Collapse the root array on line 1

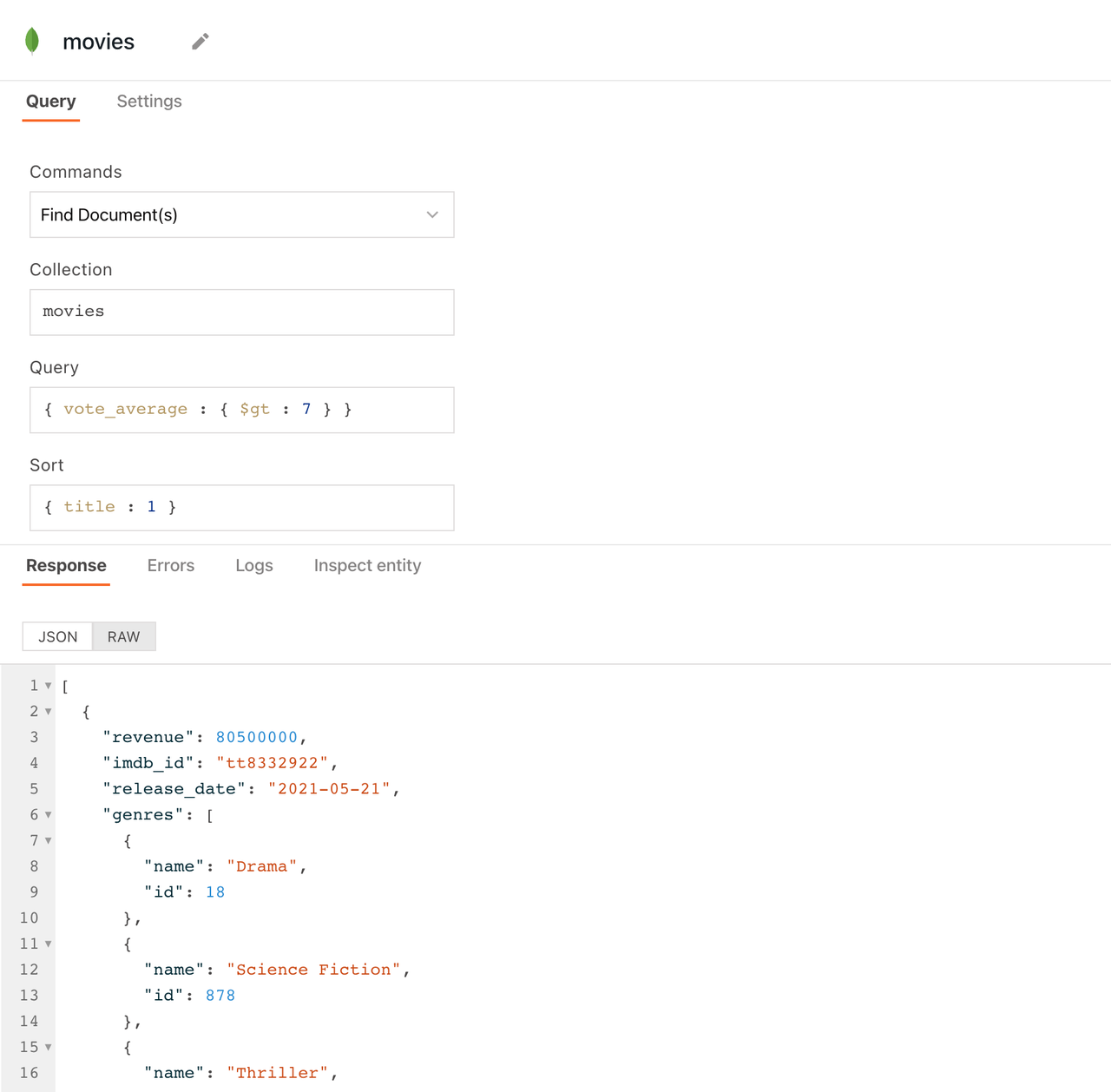49,686
